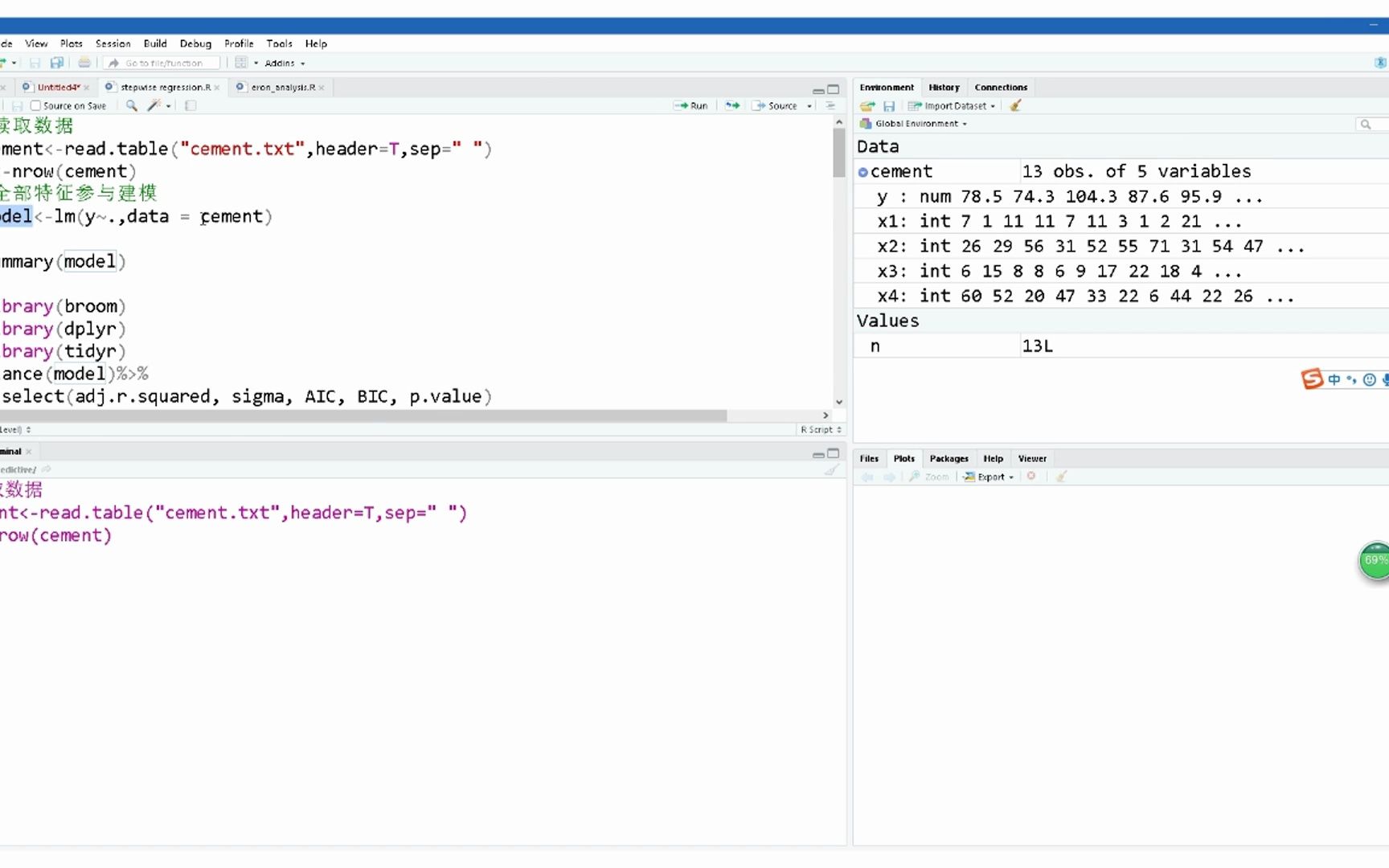Click Environment search field
This screenshot has width=1389, height=868.
pos(1371,124)
